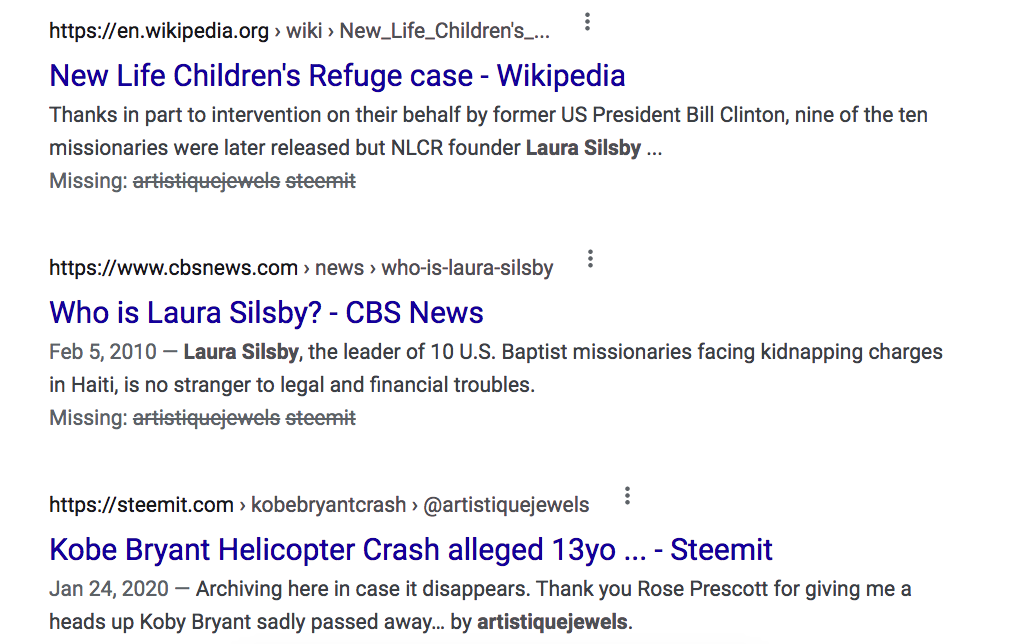Click struck-through artistiquejewels under Wikipedia result
This screenshot has width=1023, height=644.
(x=206, y=181)
